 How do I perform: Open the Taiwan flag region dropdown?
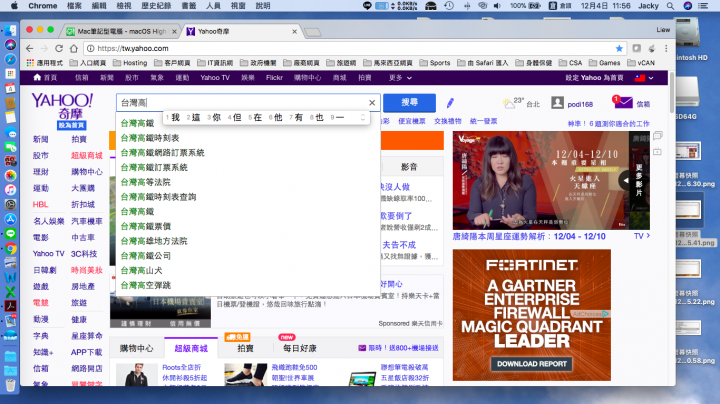(x=644, y=78)
